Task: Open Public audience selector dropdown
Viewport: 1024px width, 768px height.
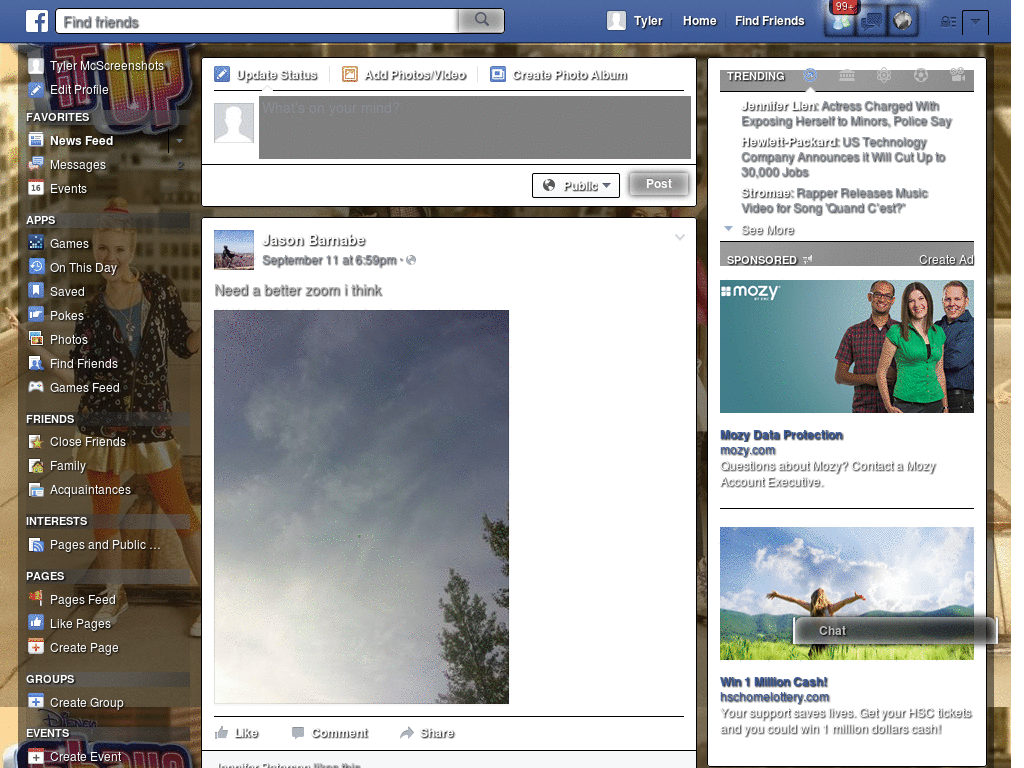Action: pos(576,185)
